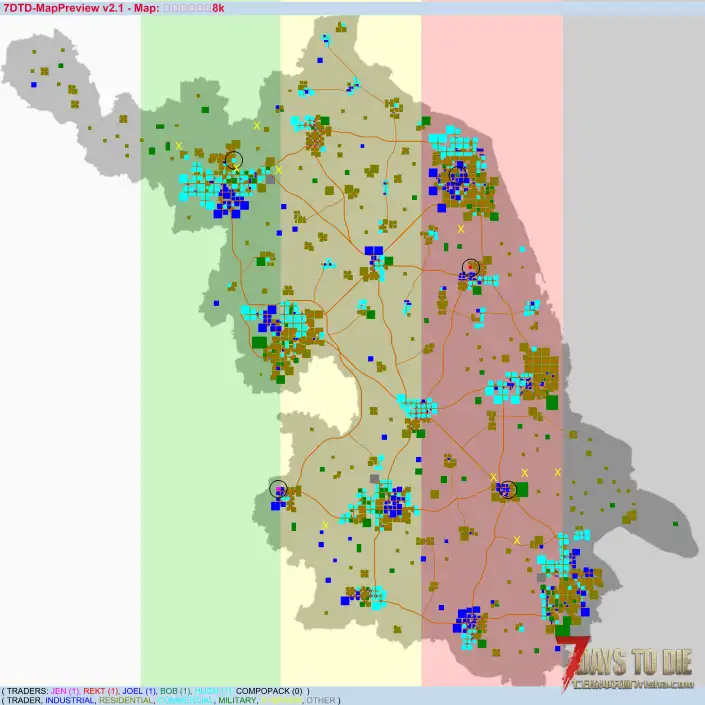This screenshot has height=705, width=705.
Task: Click the 'REKT (1)' trader legend entry
Action: click(x=101, y=691)
